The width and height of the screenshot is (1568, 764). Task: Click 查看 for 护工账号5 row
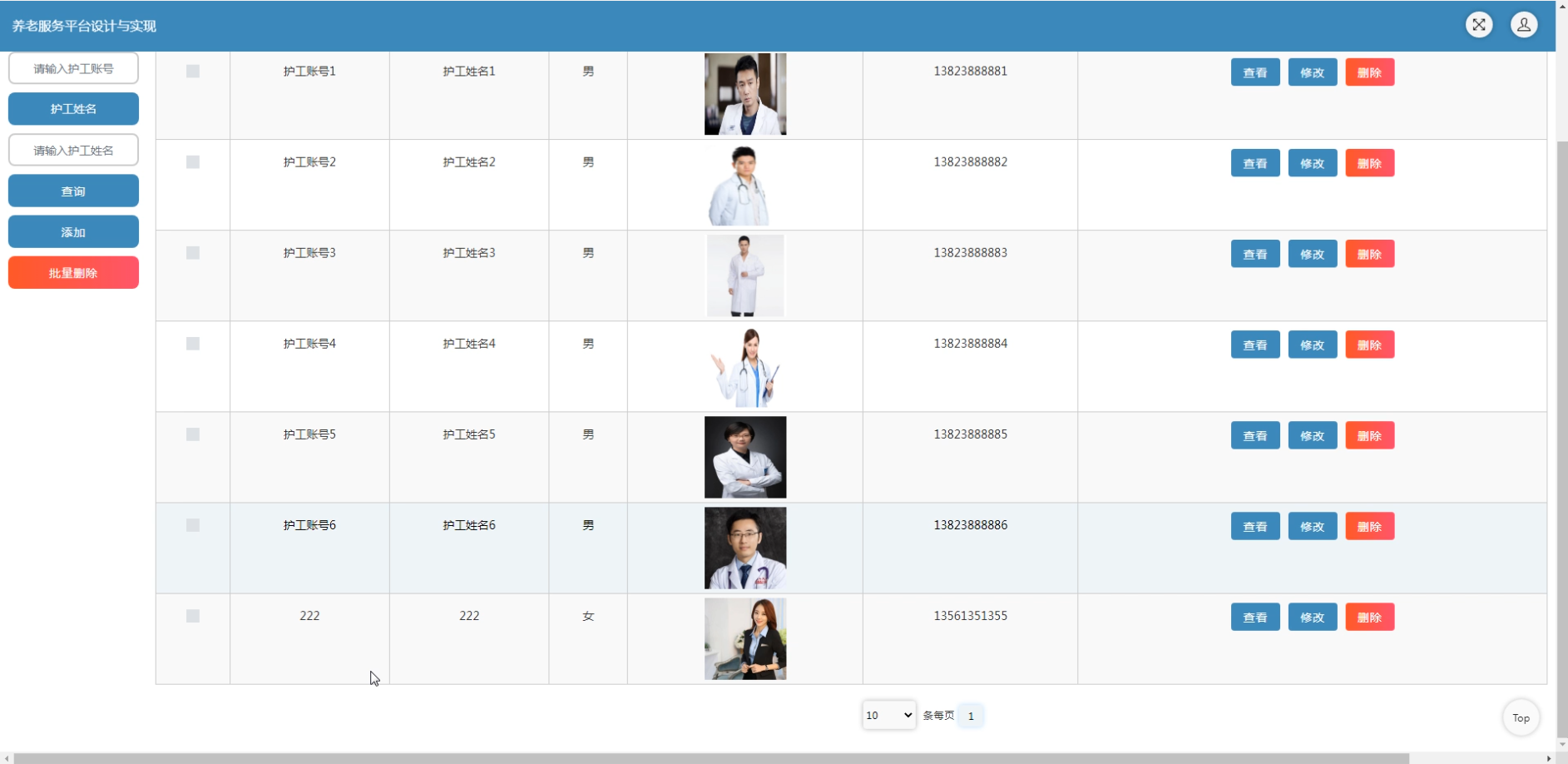point(1255,435)
